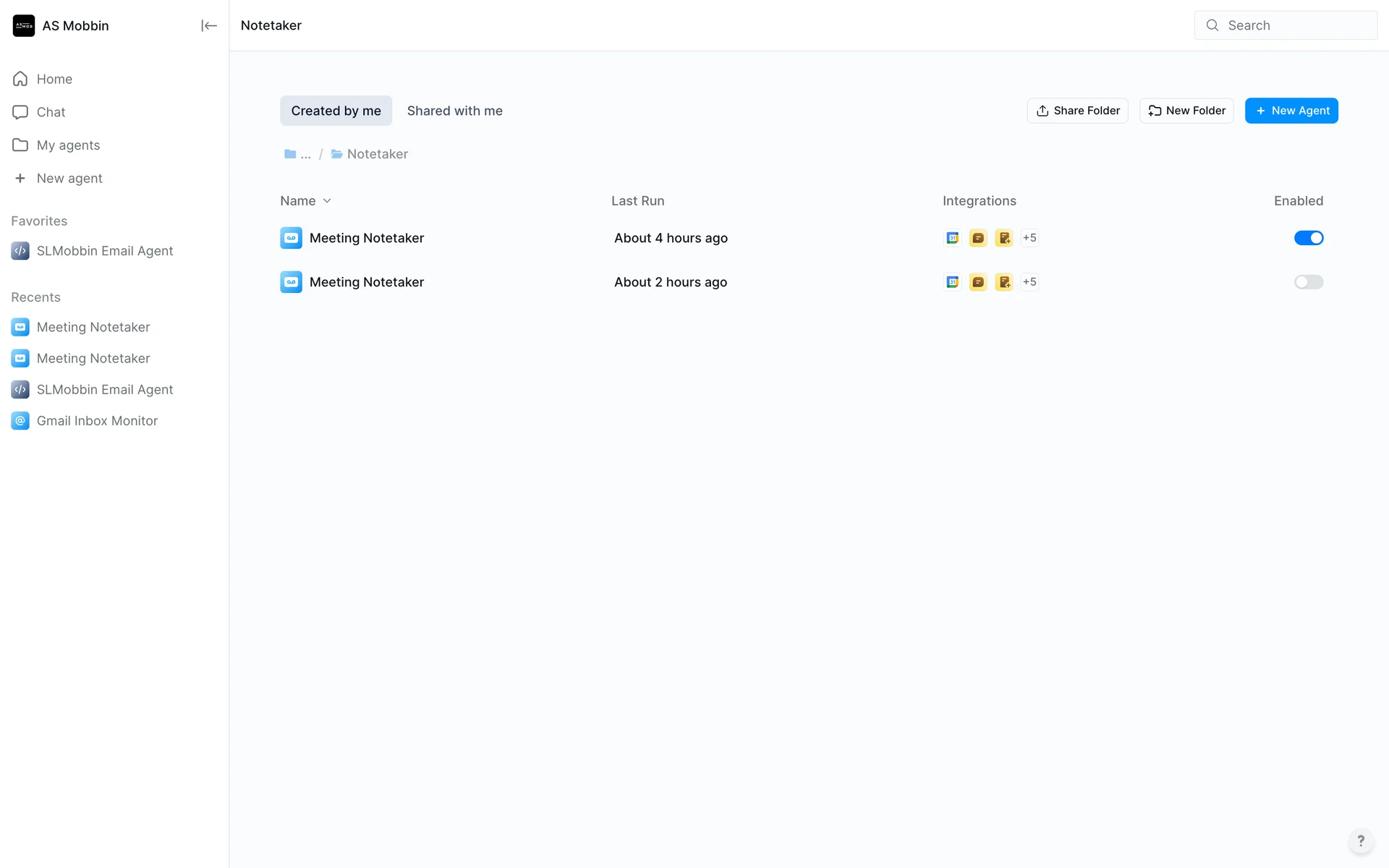This screenshot has height=868, width=1389.
Task: Click the AS Mobbin workspace logo
Action: pyautogui.click(x=24, y=25)
